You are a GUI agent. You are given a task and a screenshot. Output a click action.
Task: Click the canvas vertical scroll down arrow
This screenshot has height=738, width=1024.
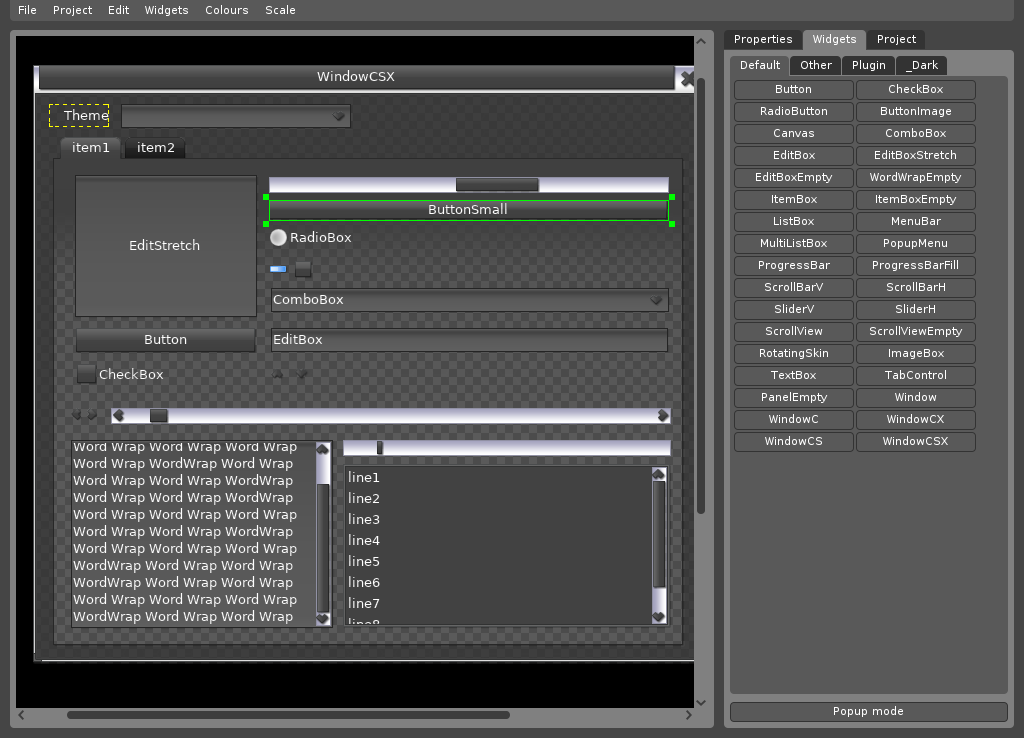[701, 703]
